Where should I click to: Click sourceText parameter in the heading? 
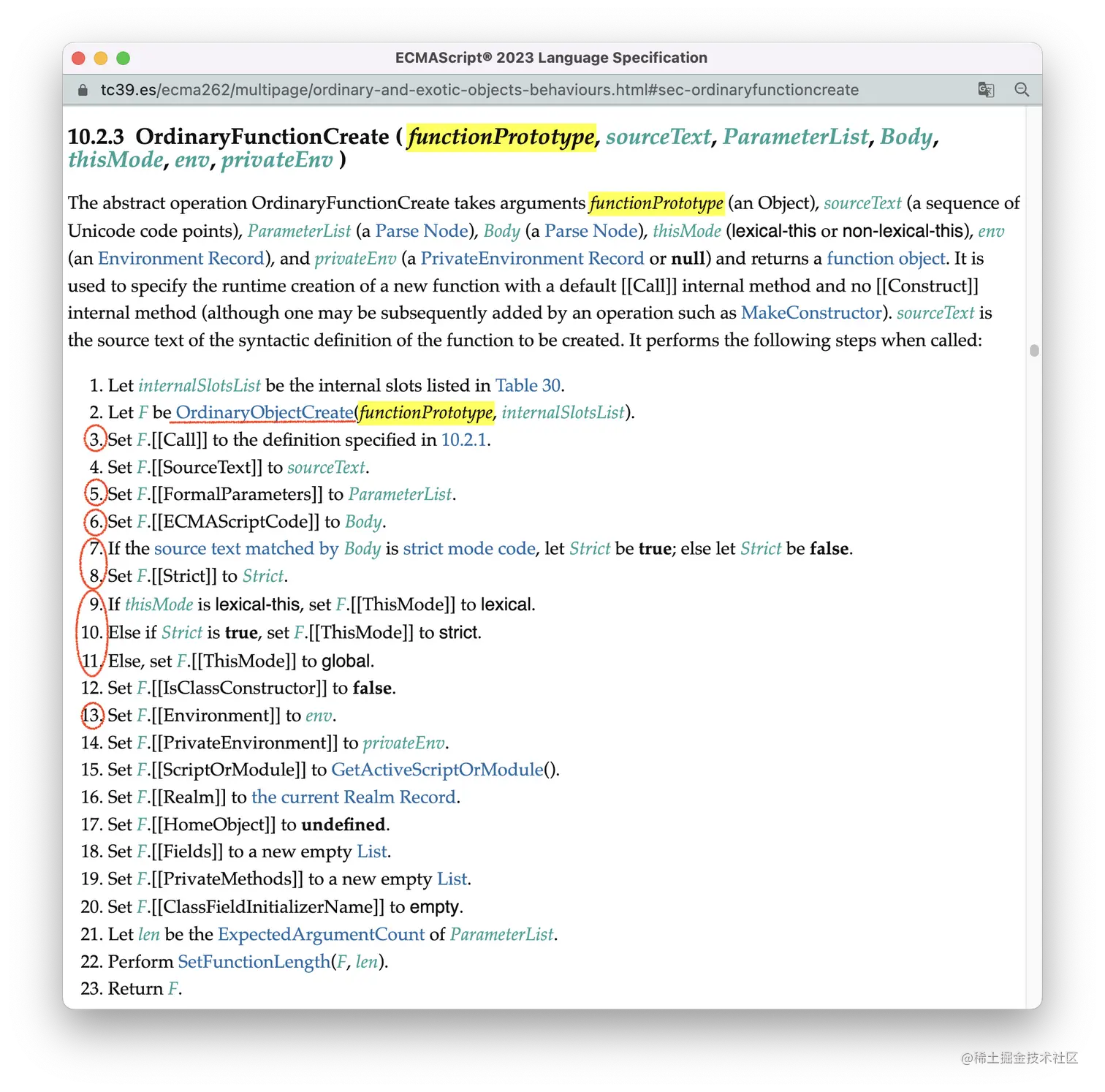tap(658, 137)
